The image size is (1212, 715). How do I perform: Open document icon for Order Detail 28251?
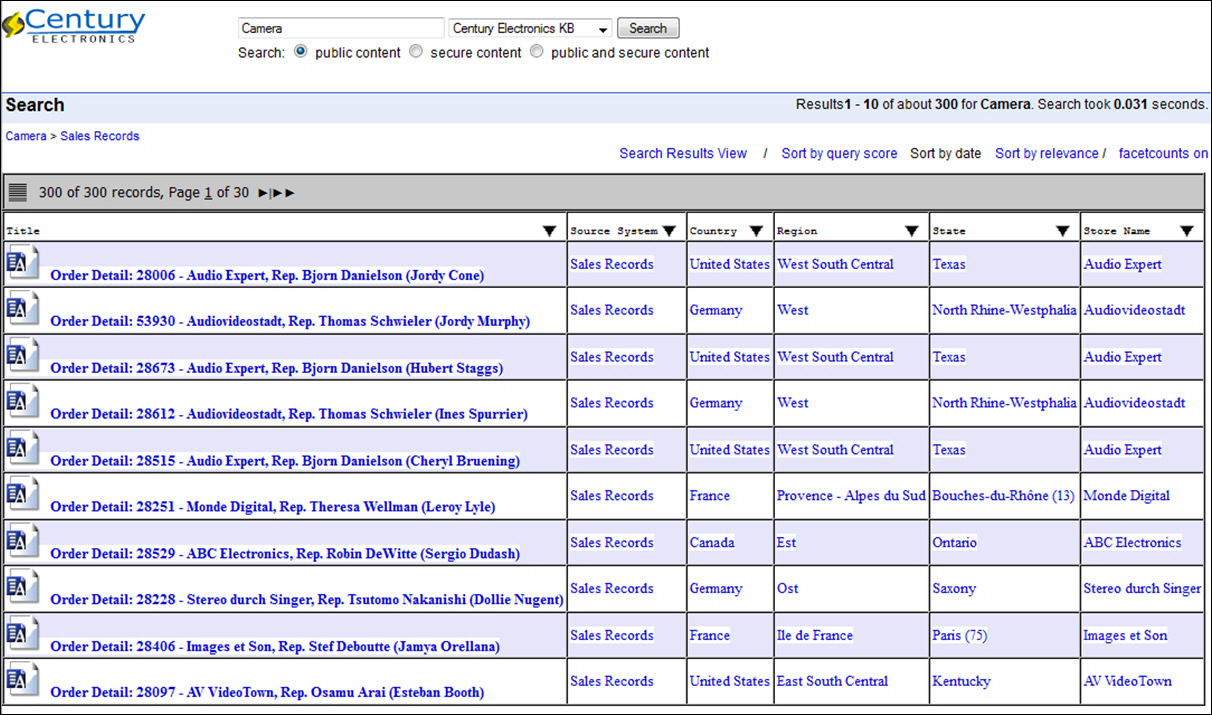23,496
